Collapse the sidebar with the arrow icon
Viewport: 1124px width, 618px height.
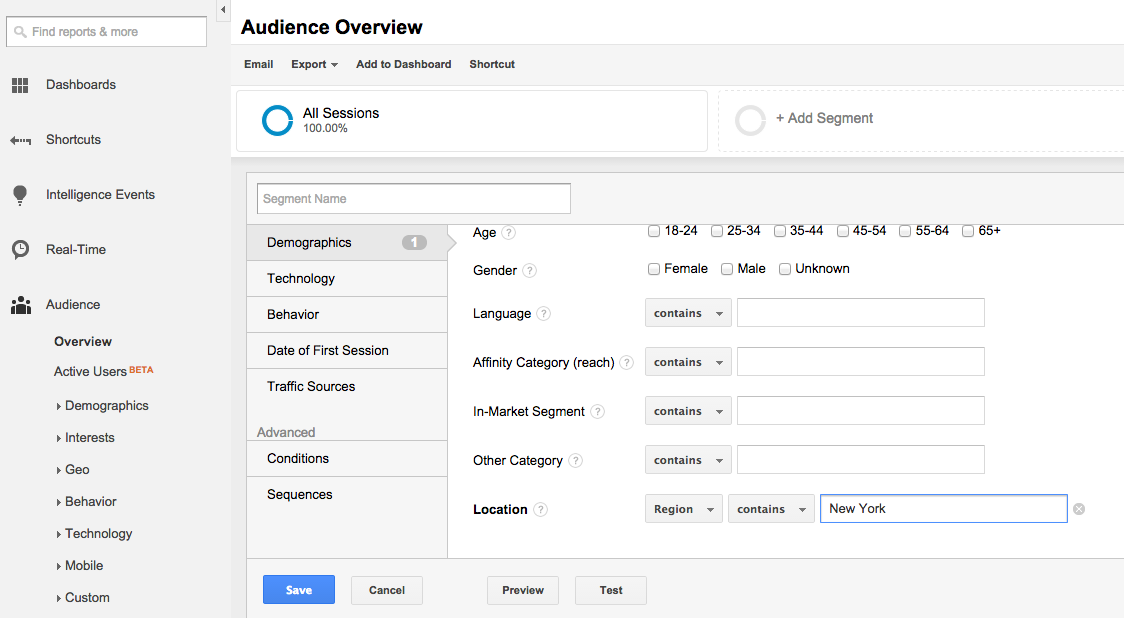point(222,9)
